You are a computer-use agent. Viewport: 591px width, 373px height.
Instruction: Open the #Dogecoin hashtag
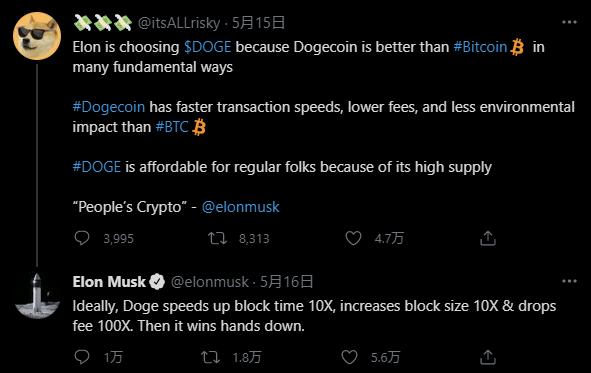[109, 107]
